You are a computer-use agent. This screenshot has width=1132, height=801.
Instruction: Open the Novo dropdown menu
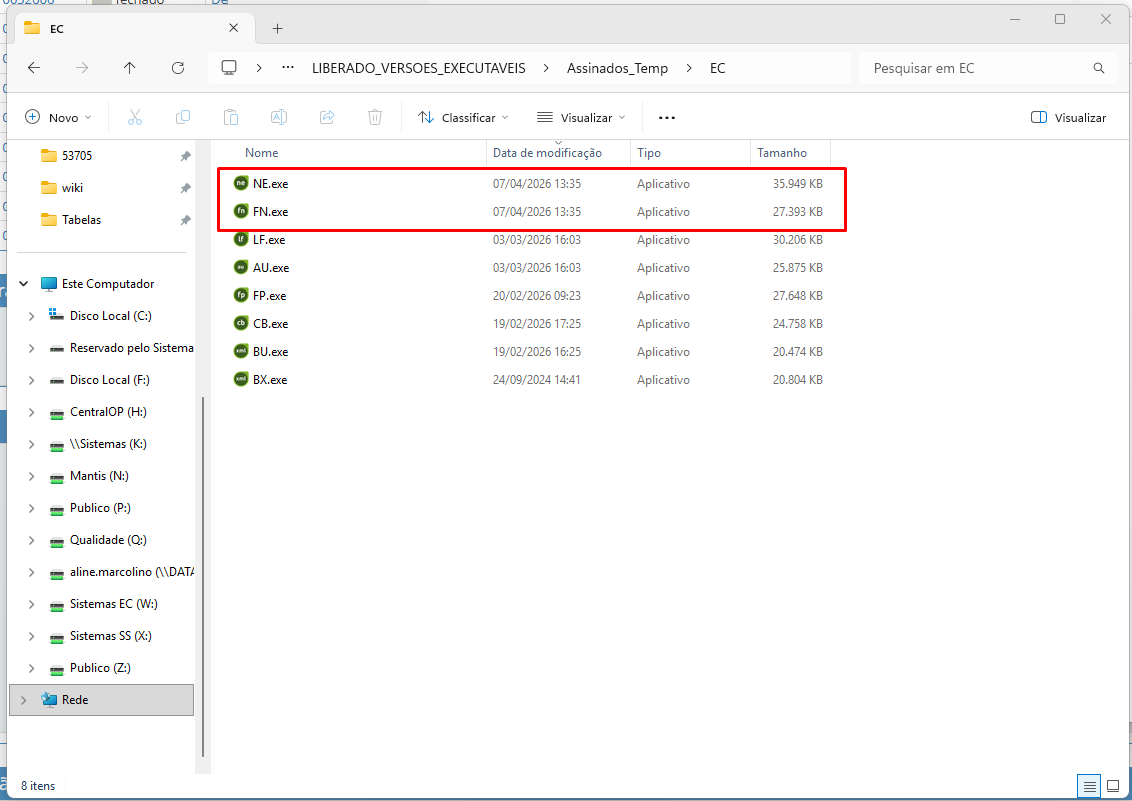58,118
